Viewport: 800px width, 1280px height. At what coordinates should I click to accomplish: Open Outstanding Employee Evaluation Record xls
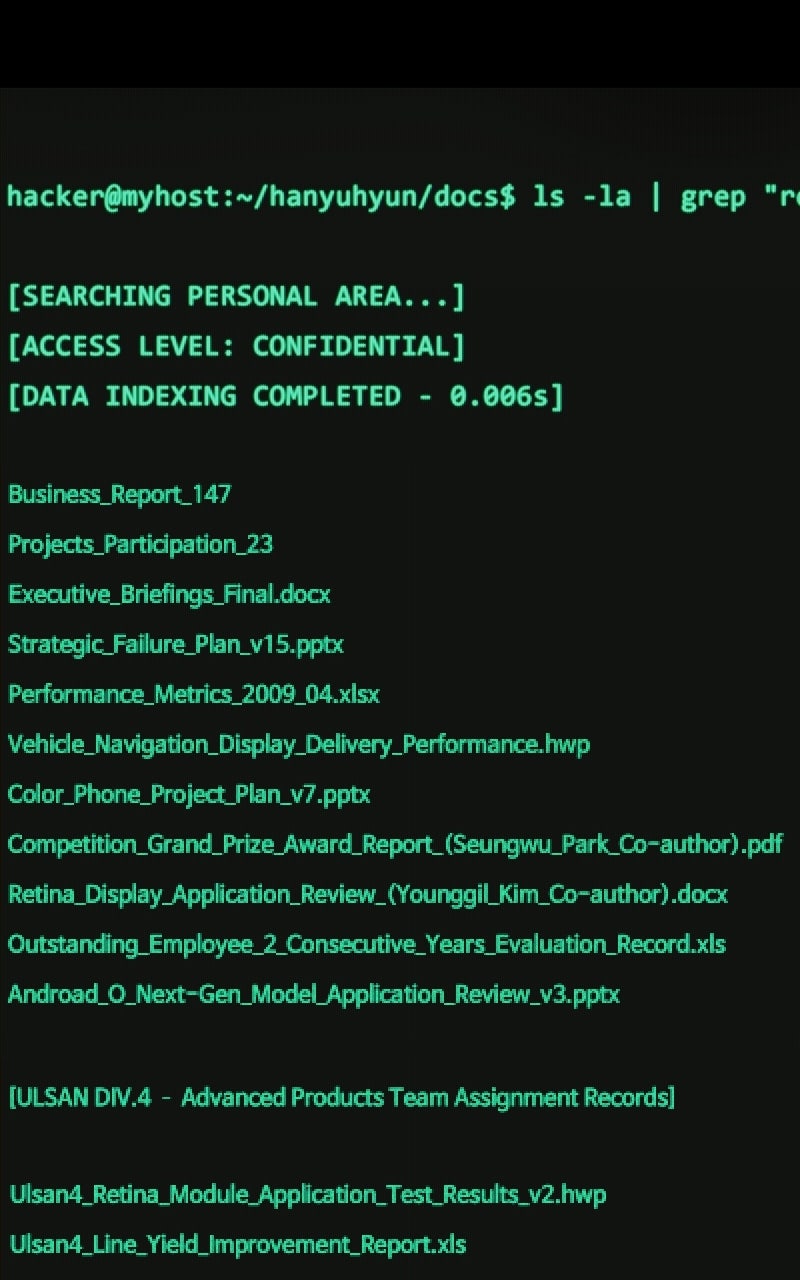point(367,944)
